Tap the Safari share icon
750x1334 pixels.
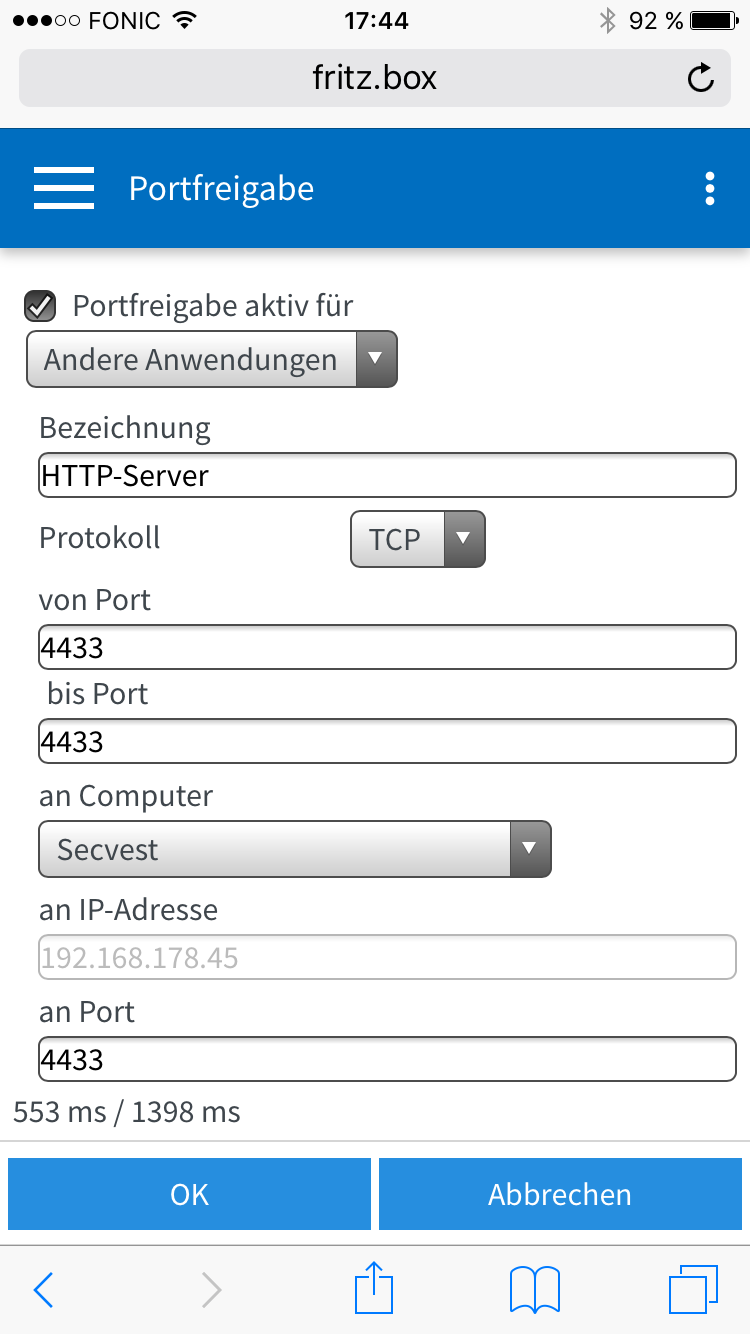[x=374, y=1288]
